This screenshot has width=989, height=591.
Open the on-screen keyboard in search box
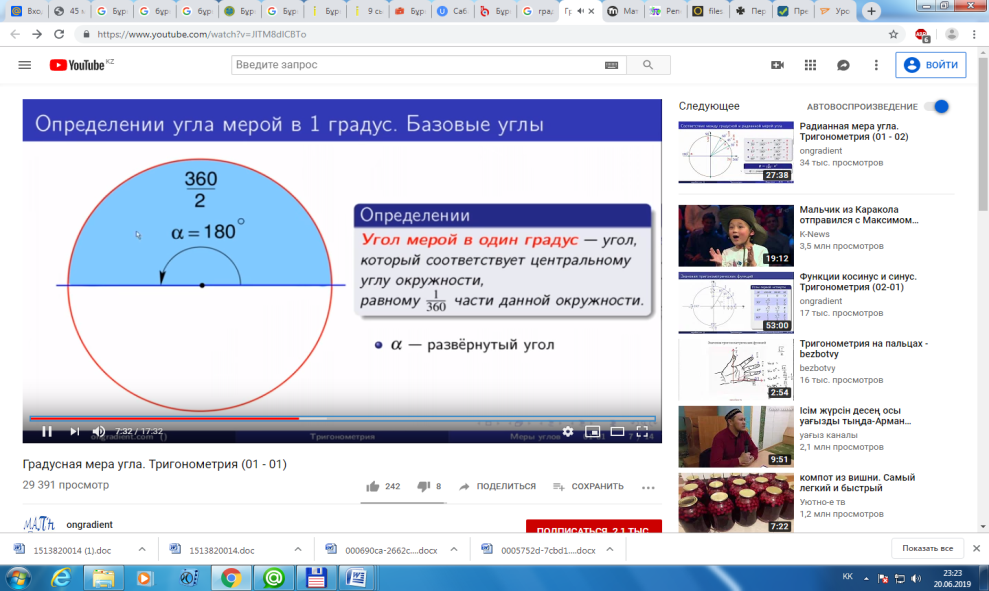(611, 65)
